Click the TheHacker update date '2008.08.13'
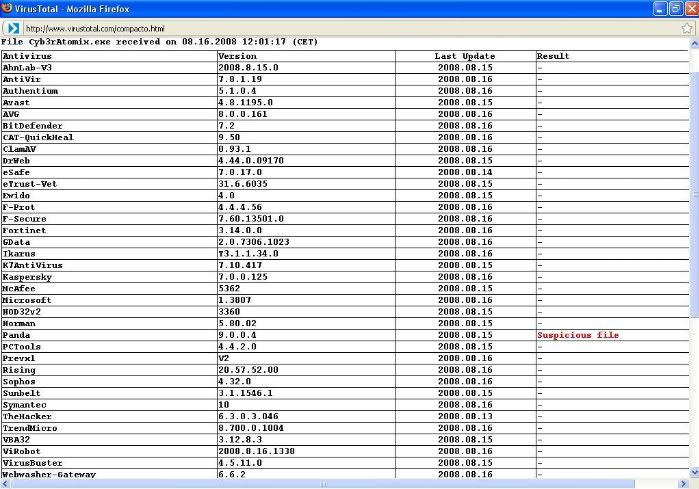The image size is (699, 489). coord(465,416)
